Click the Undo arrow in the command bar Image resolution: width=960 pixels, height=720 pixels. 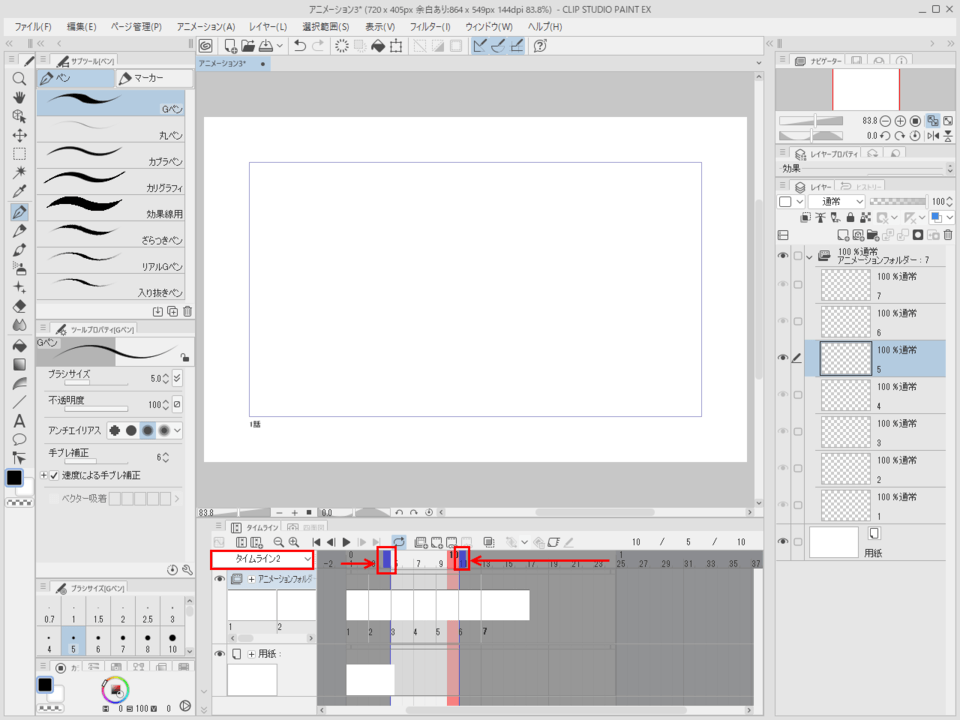click(x=300, y=45)
